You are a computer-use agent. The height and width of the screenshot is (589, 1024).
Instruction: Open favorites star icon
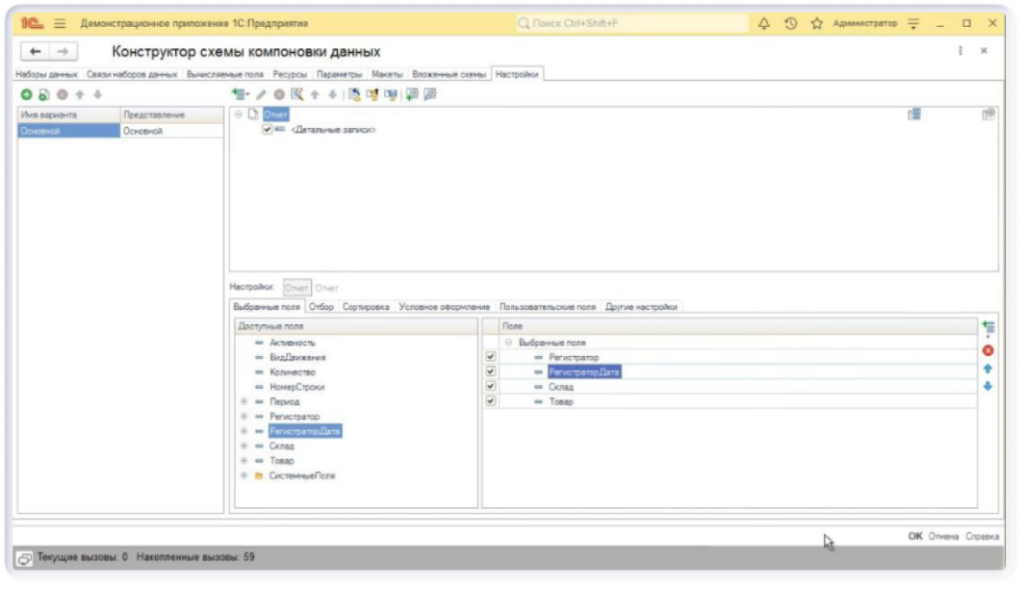[x=816, y=23]
